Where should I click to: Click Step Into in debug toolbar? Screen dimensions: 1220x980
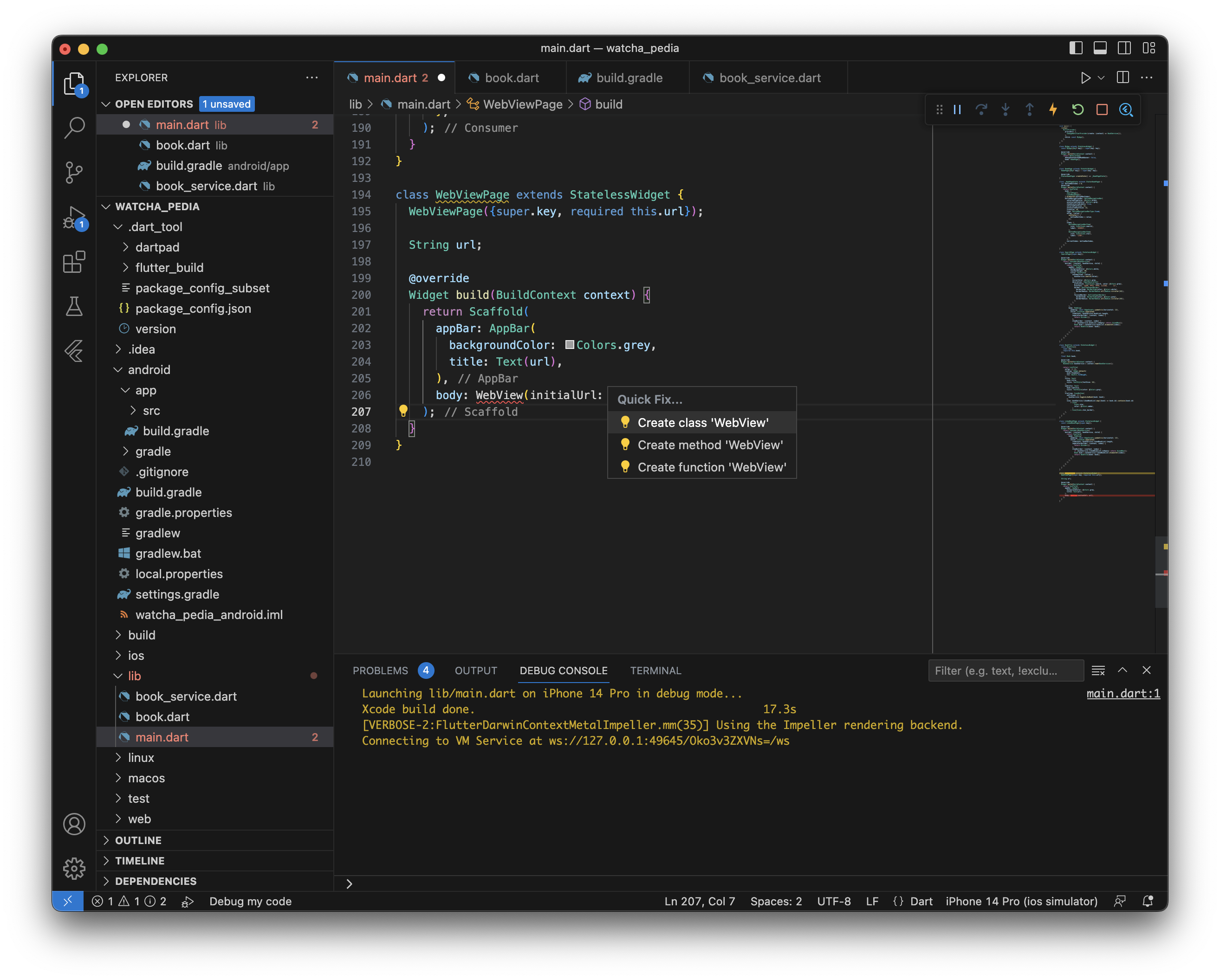tap(1006, 110)
